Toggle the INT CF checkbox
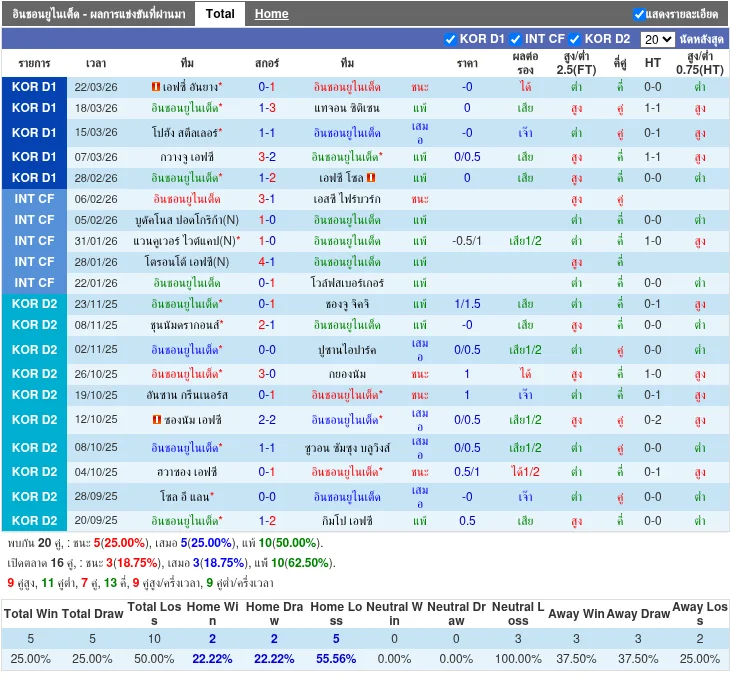 point(516,39)
